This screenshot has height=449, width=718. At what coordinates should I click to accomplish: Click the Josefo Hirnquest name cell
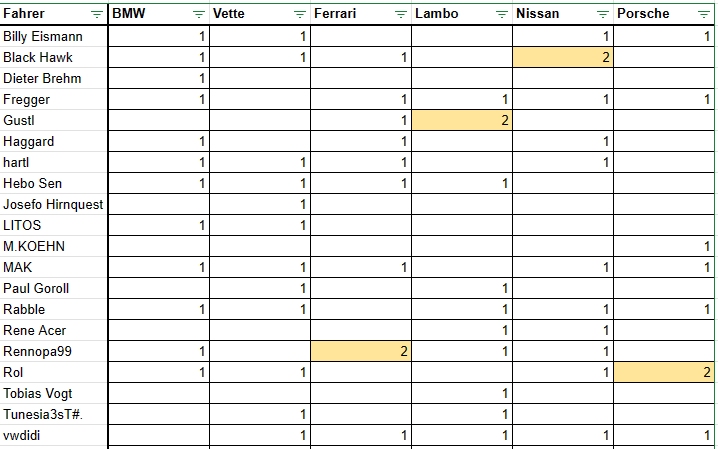coord(53,204)
